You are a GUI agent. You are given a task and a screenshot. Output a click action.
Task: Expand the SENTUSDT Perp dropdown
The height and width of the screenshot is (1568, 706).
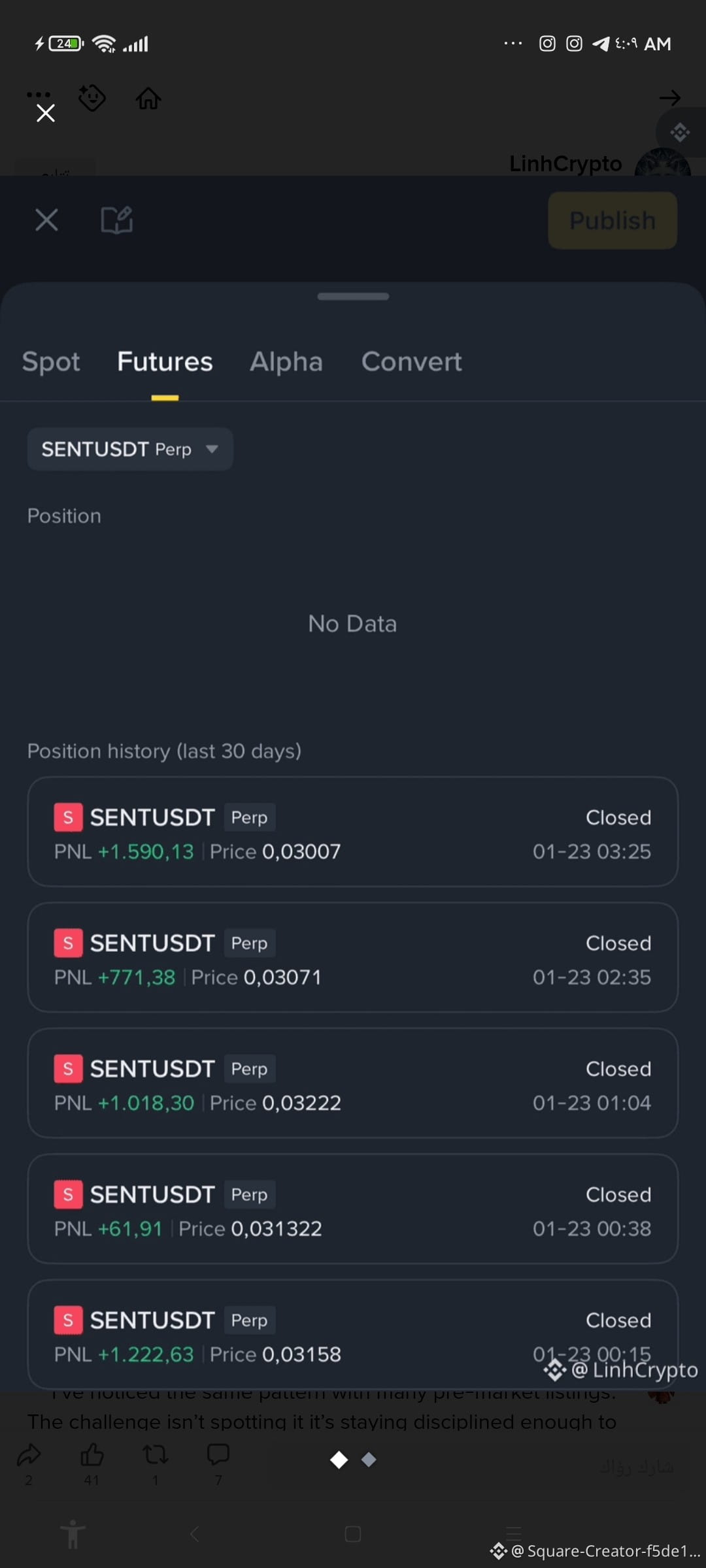(x=130, y=449)
